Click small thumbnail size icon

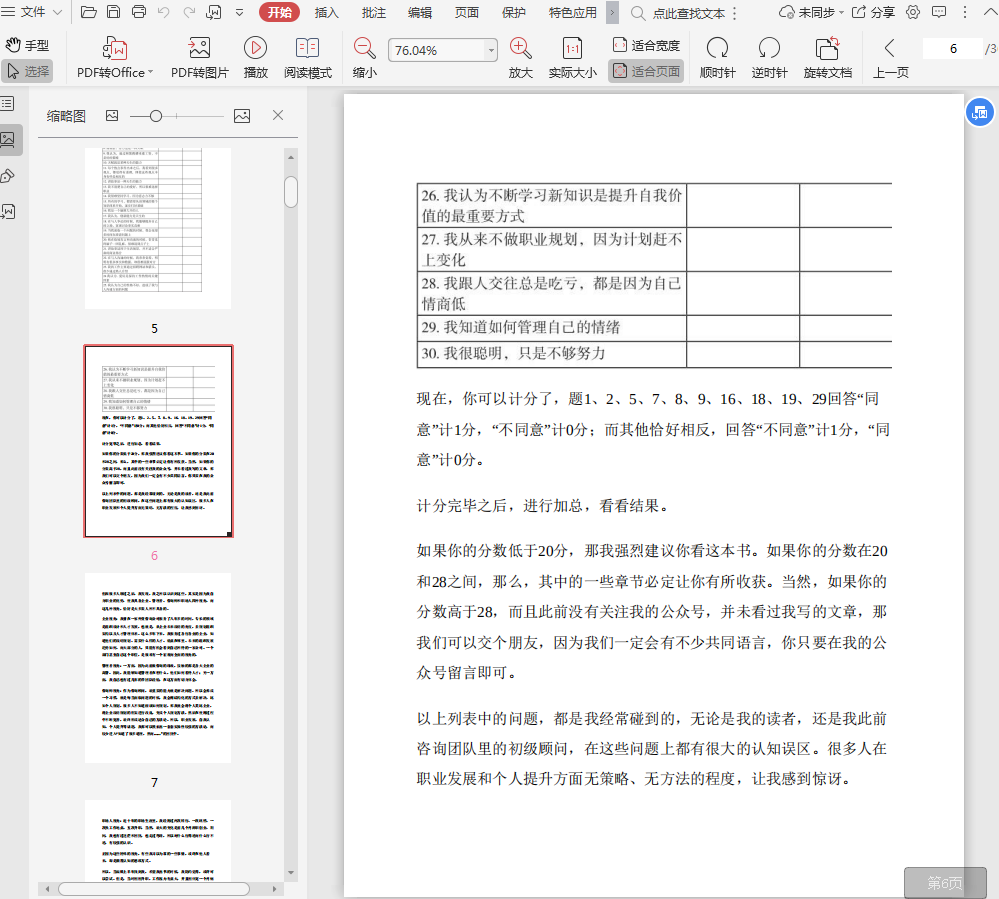pos(112,115)
